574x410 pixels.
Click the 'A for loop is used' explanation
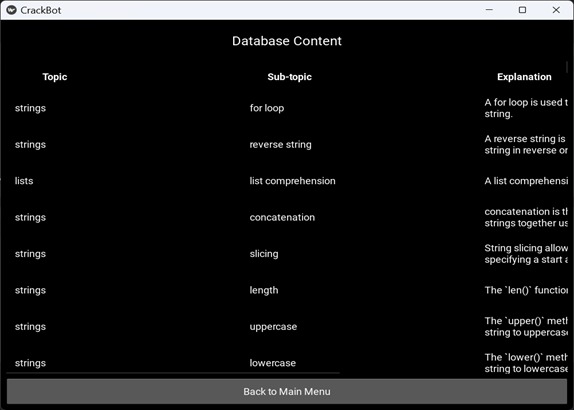click(526, 108)
